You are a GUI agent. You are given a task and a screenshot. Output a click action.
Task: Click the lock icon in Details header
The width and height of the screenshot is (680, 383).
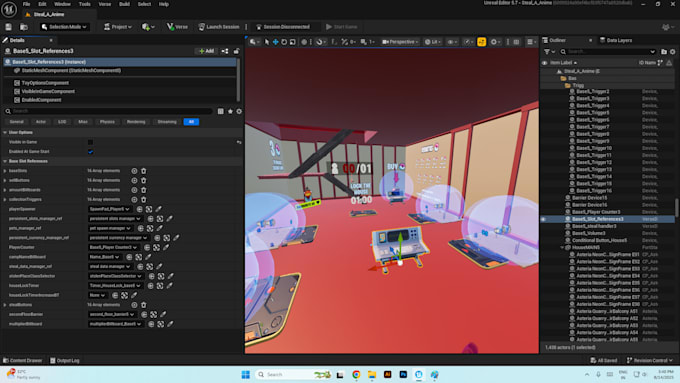coord(236,51)
